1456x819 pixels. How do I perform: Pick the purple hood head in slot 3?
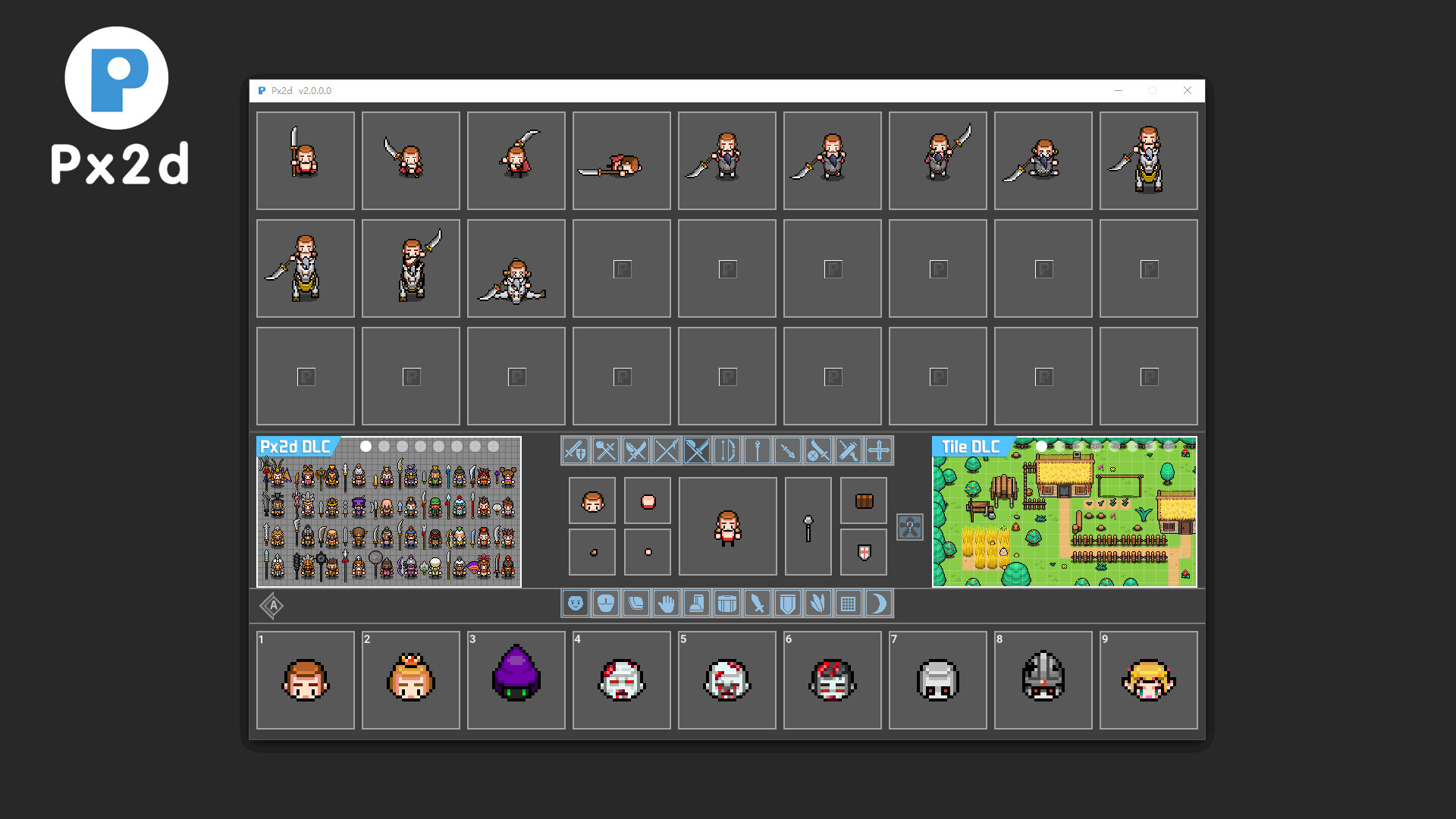point(516,680)
